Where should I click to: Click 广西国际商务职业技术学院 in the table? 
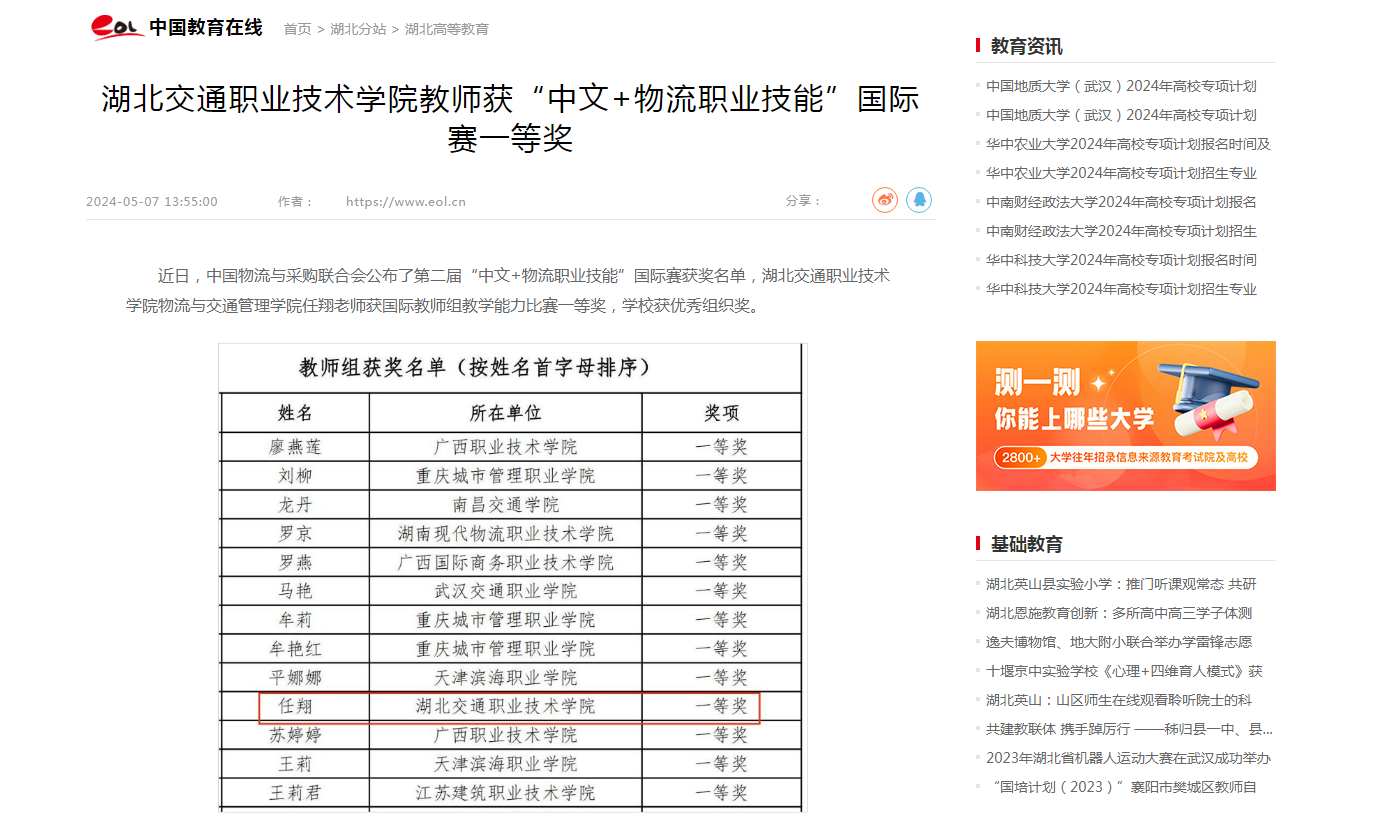[x=505, y=563]
